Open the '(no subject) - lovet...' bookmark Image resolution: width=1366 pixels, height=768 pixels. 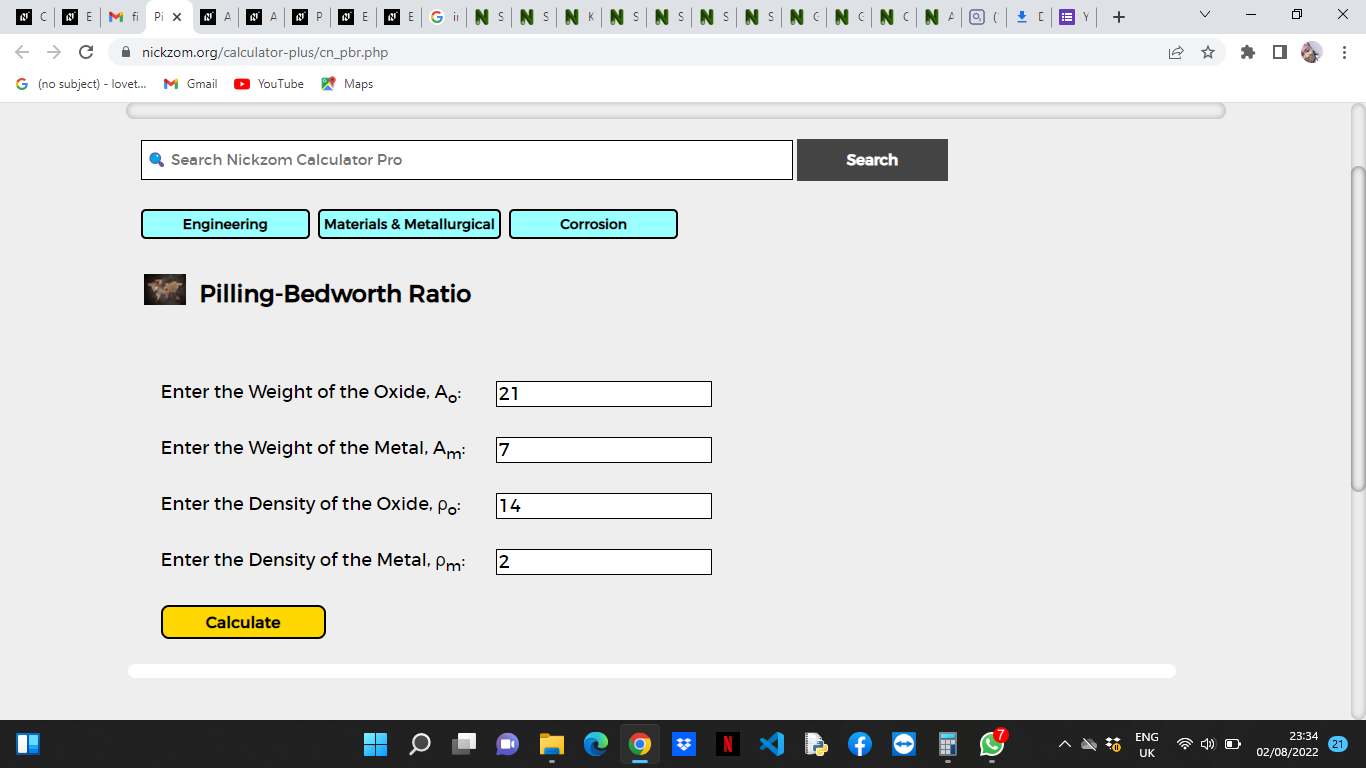click(82, 84)
